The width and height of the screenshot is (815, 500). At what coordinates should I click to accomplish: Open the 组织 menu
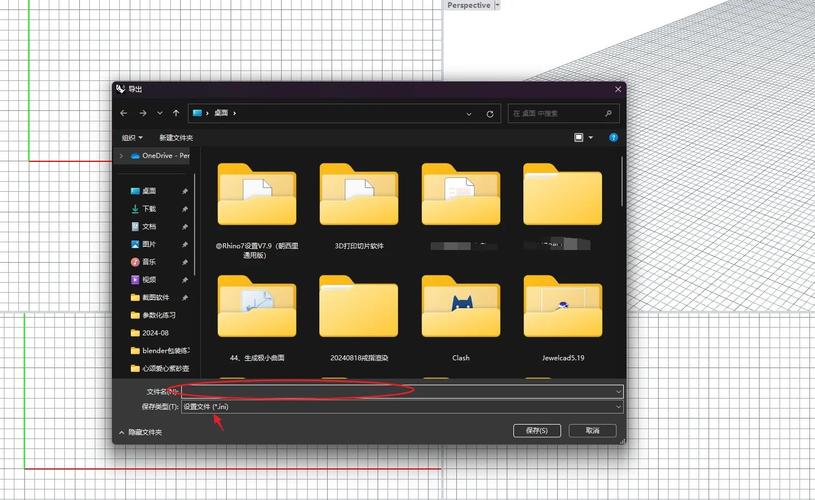pos(132,137)
